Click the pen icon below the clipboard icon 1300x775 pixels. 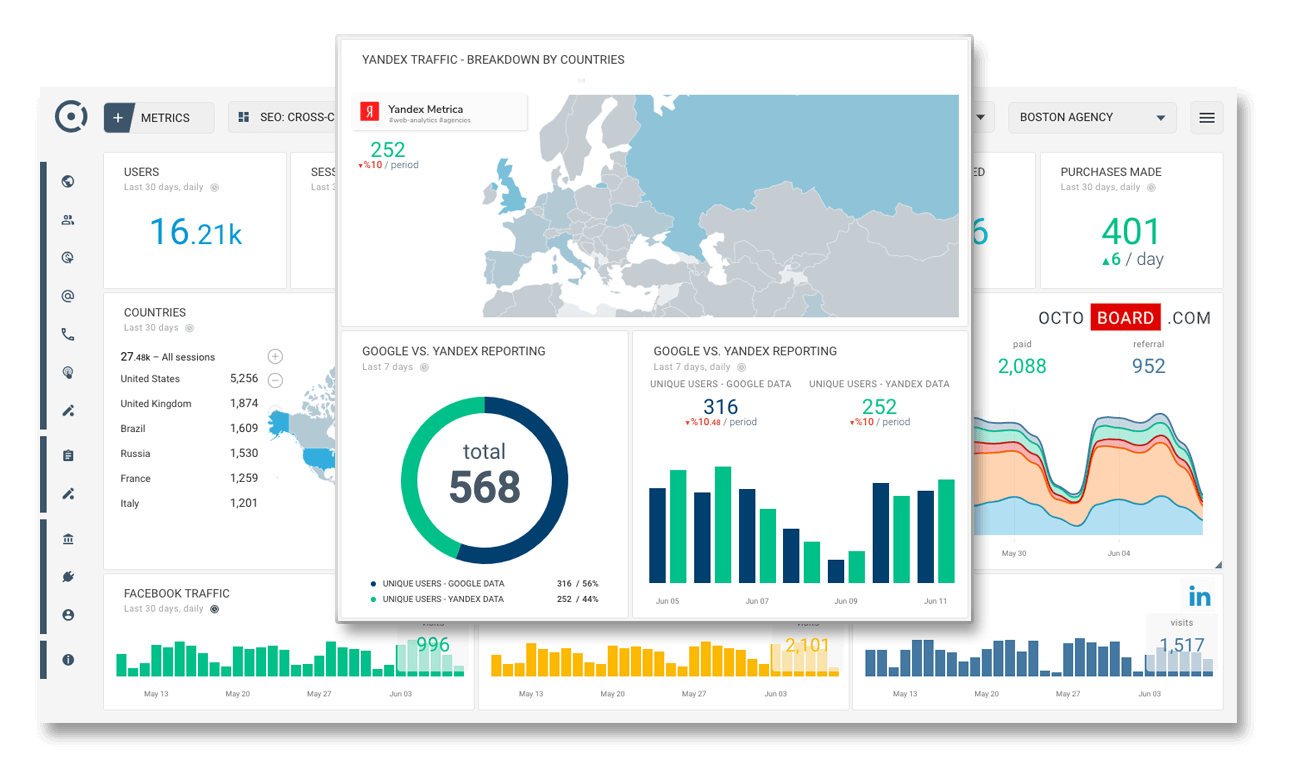(68, 493)
